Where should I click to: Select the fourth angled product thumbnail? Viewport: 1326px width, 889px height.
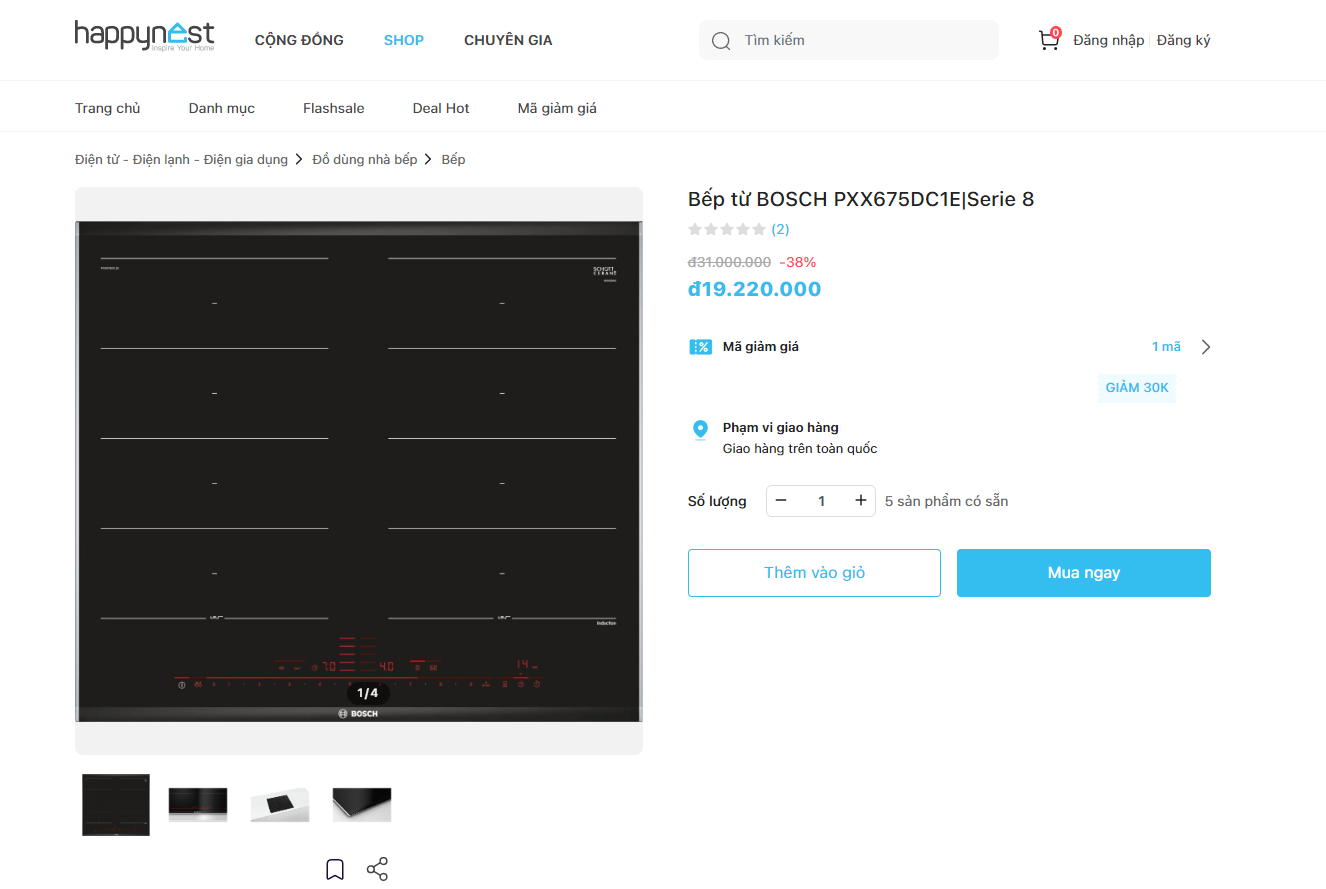point(362,804)
